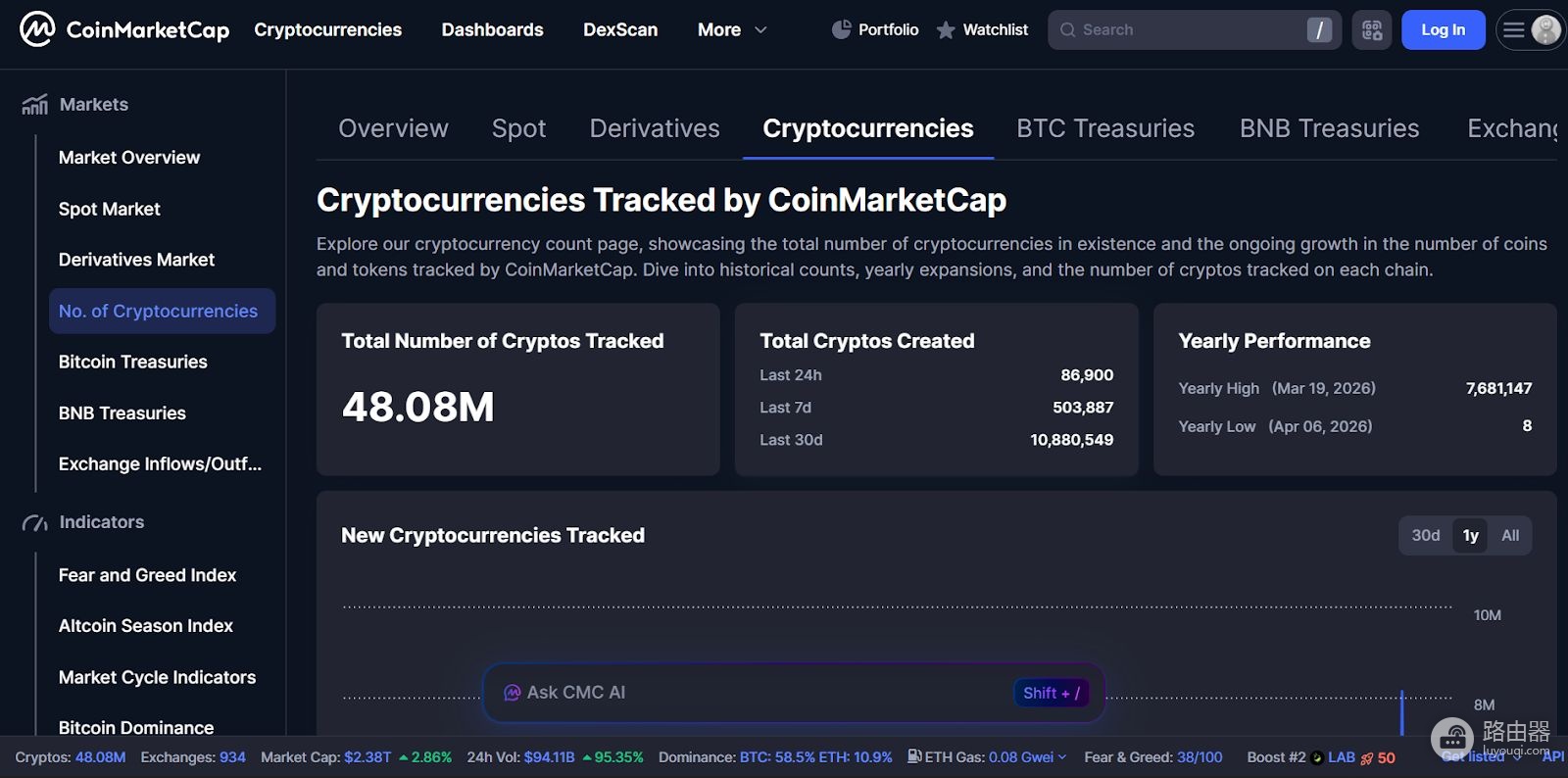Open the Watchlist star icon
This screenshot has width=1568, height=778.
(946, 30)
